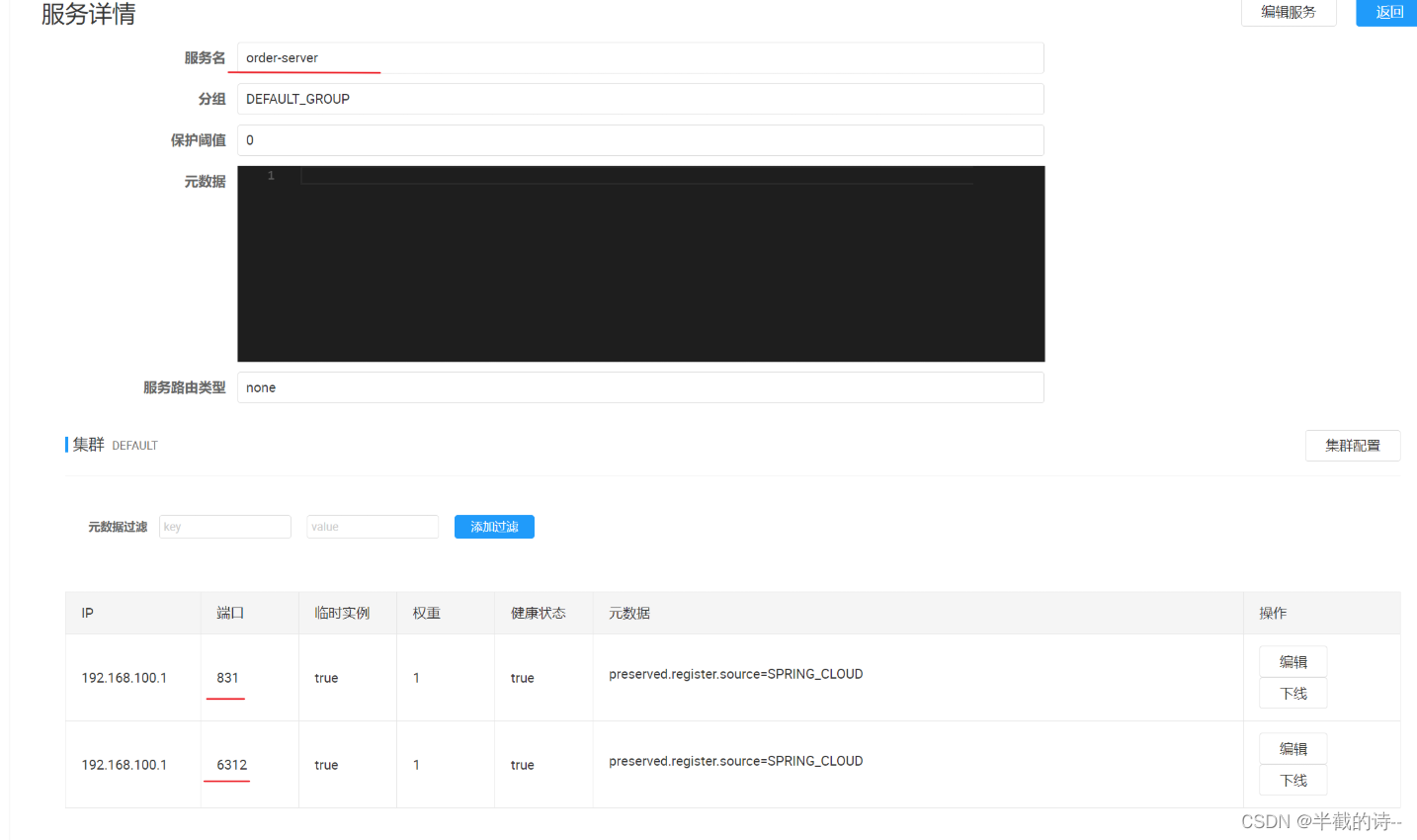Edit the instance on port 831
This screenshot has height=840, width=1417.
click(x=1292, y=662)
